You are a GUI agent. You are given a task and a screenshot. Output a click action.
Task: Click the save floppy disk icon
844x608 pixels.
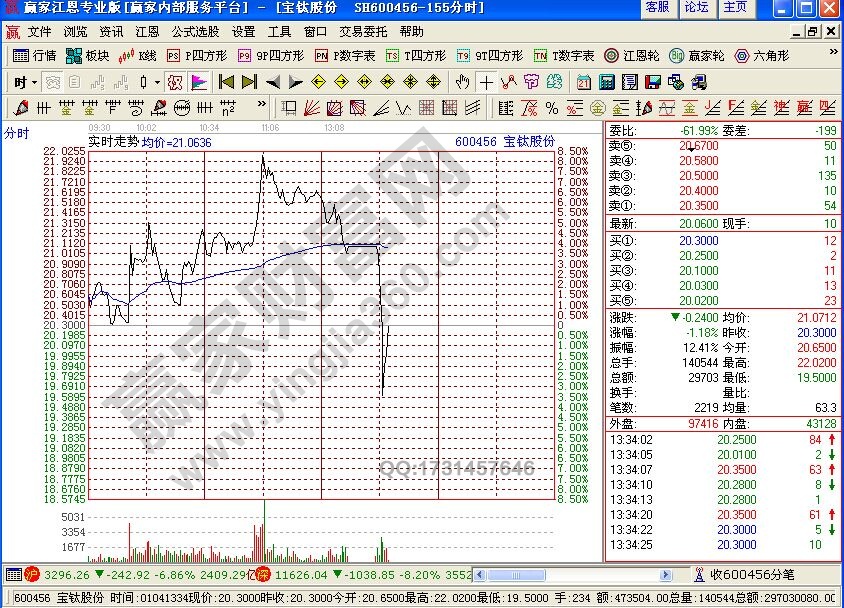point(652,82)
